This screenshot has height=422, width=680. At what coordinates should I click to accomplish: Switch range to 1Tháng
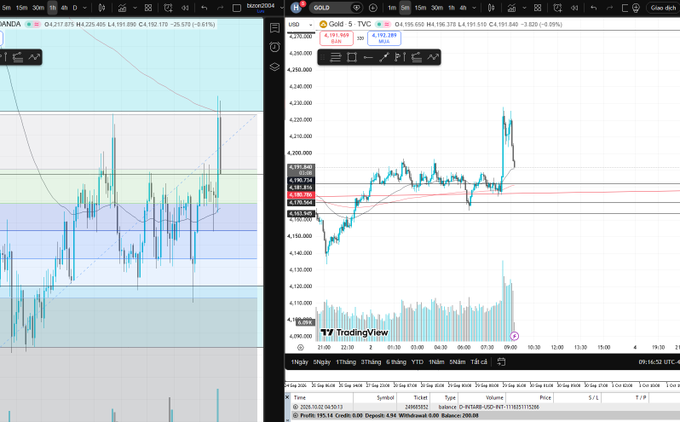(346, 362)
